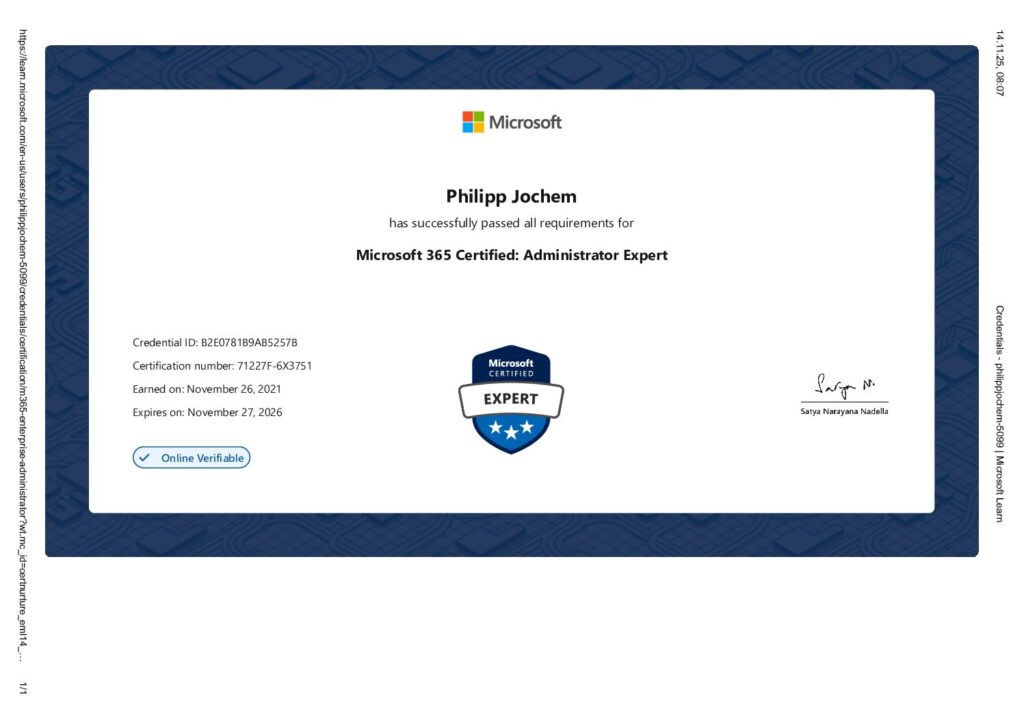Select the name Philipp Jochem
The image size is (1024, 724).
511,196
